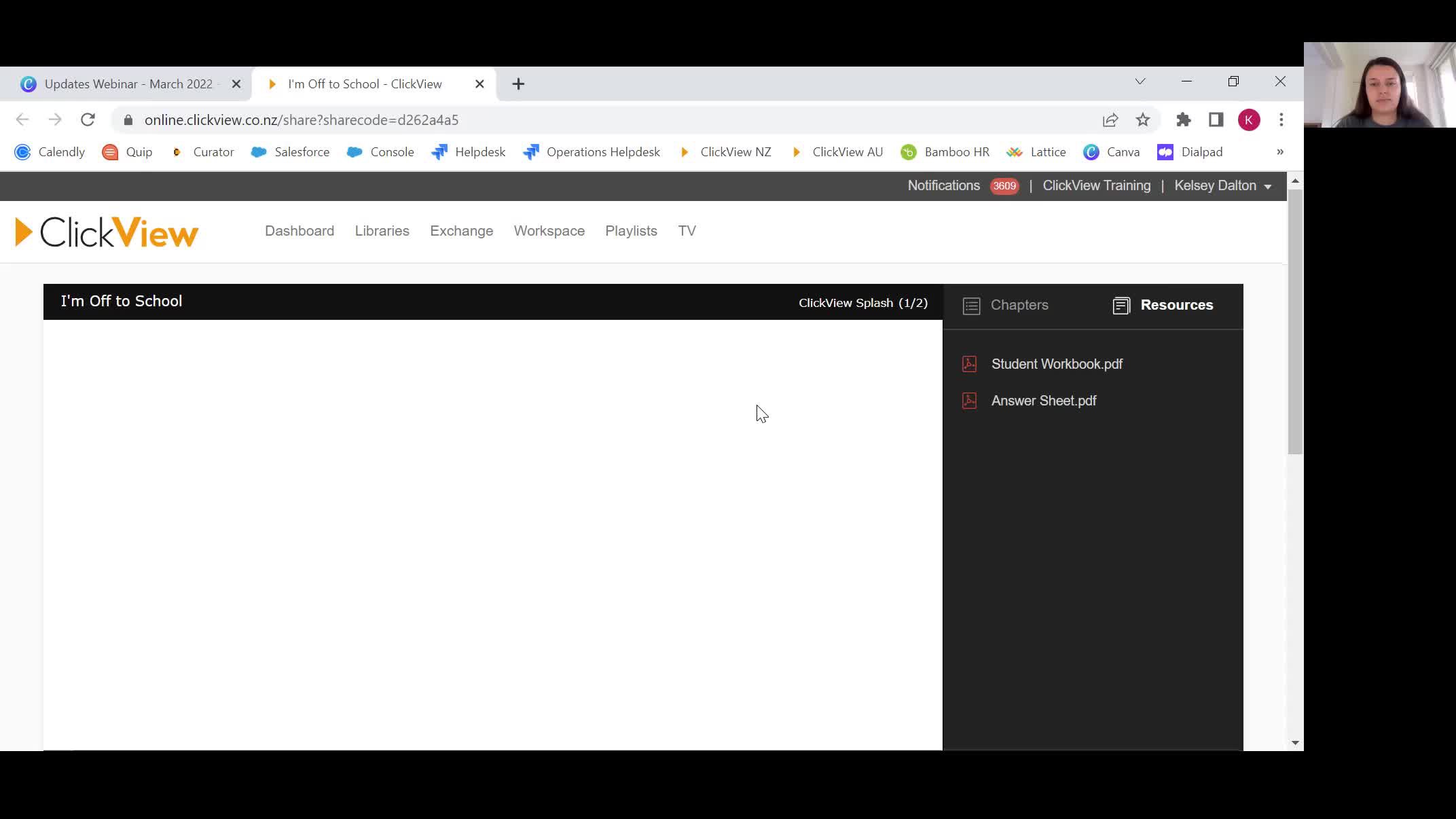Open the Bamboo HR bookmark
The height and width of the screenshot is (819, 1456).
tap(945, 152)
